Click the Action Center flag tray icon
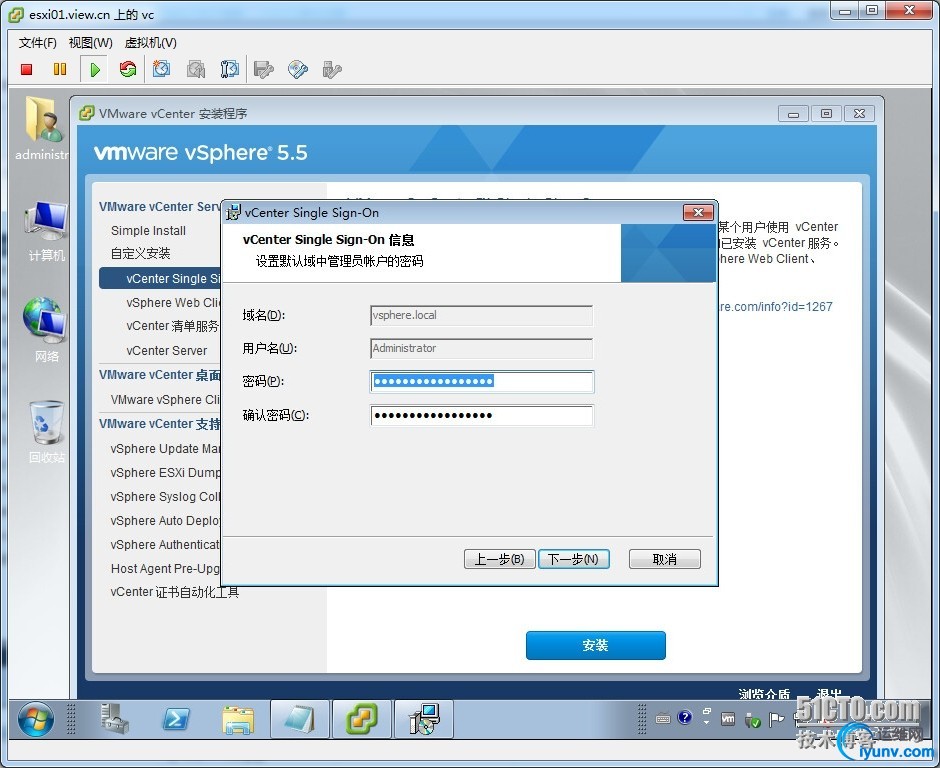The height and width of the screenshot is (768, 940). [x=776, y=718]
